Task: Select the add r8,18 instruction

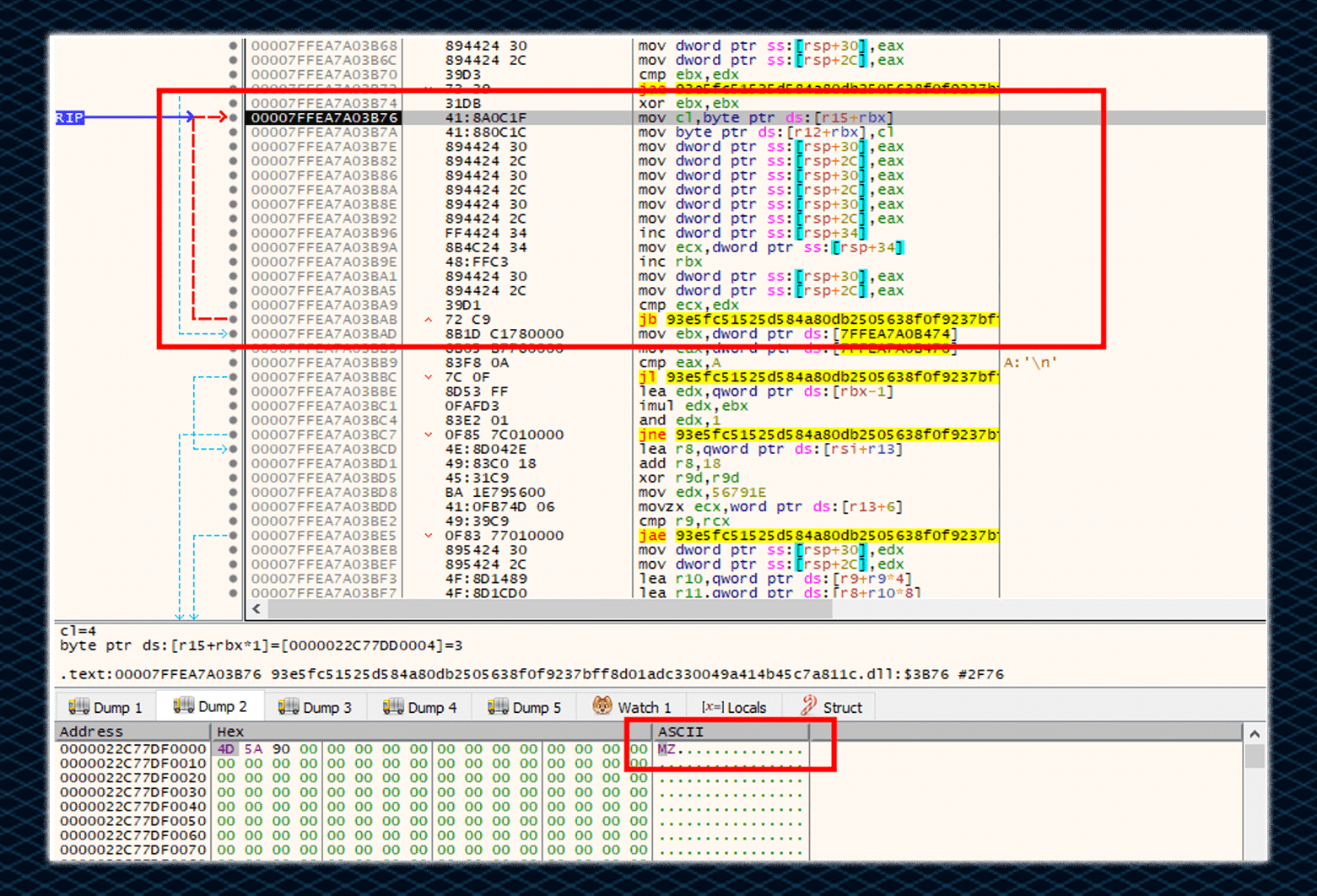Action: tap(679, 463)
